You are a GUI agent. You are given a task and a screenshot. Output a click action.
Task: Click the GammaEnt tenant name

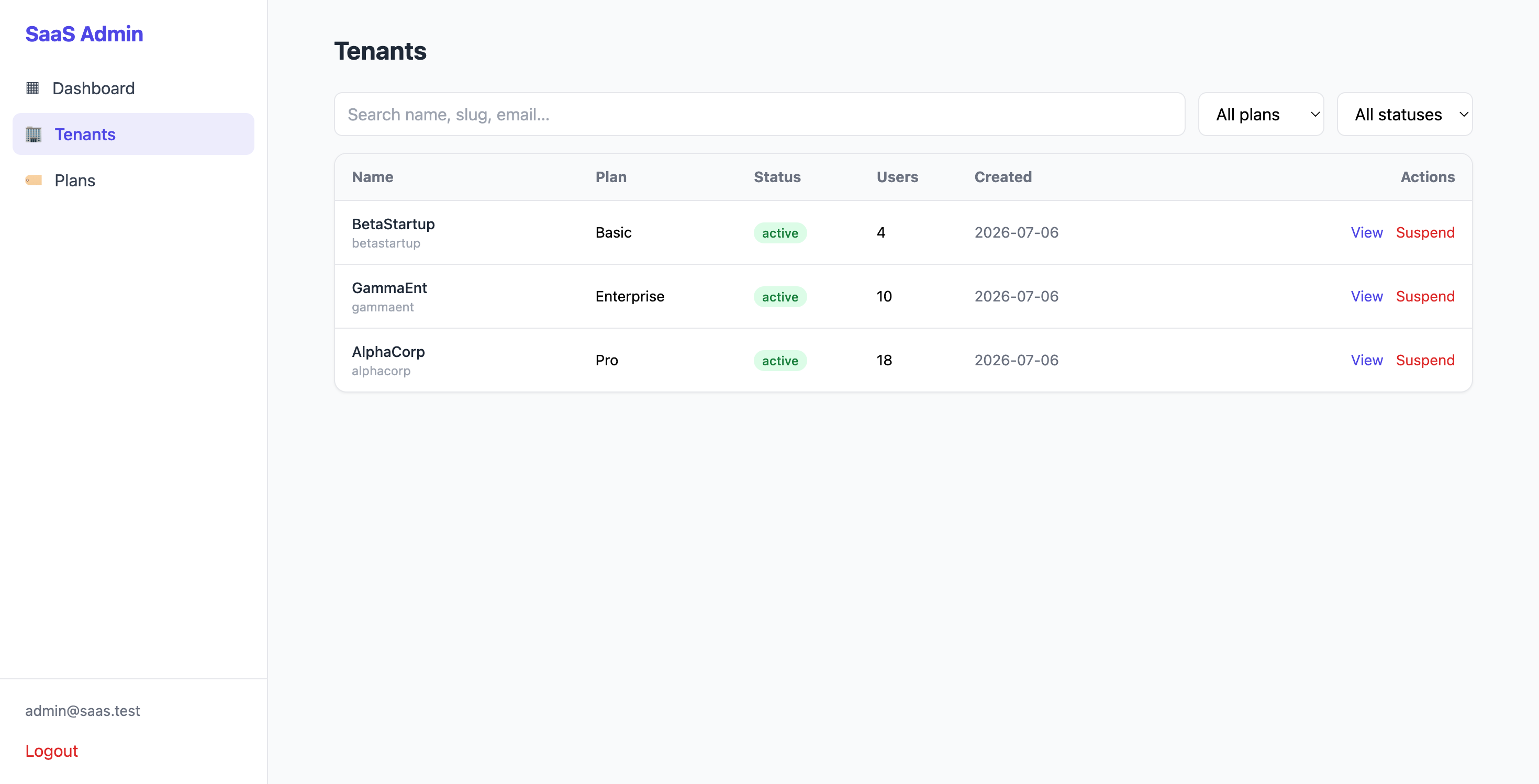(389, 288)
